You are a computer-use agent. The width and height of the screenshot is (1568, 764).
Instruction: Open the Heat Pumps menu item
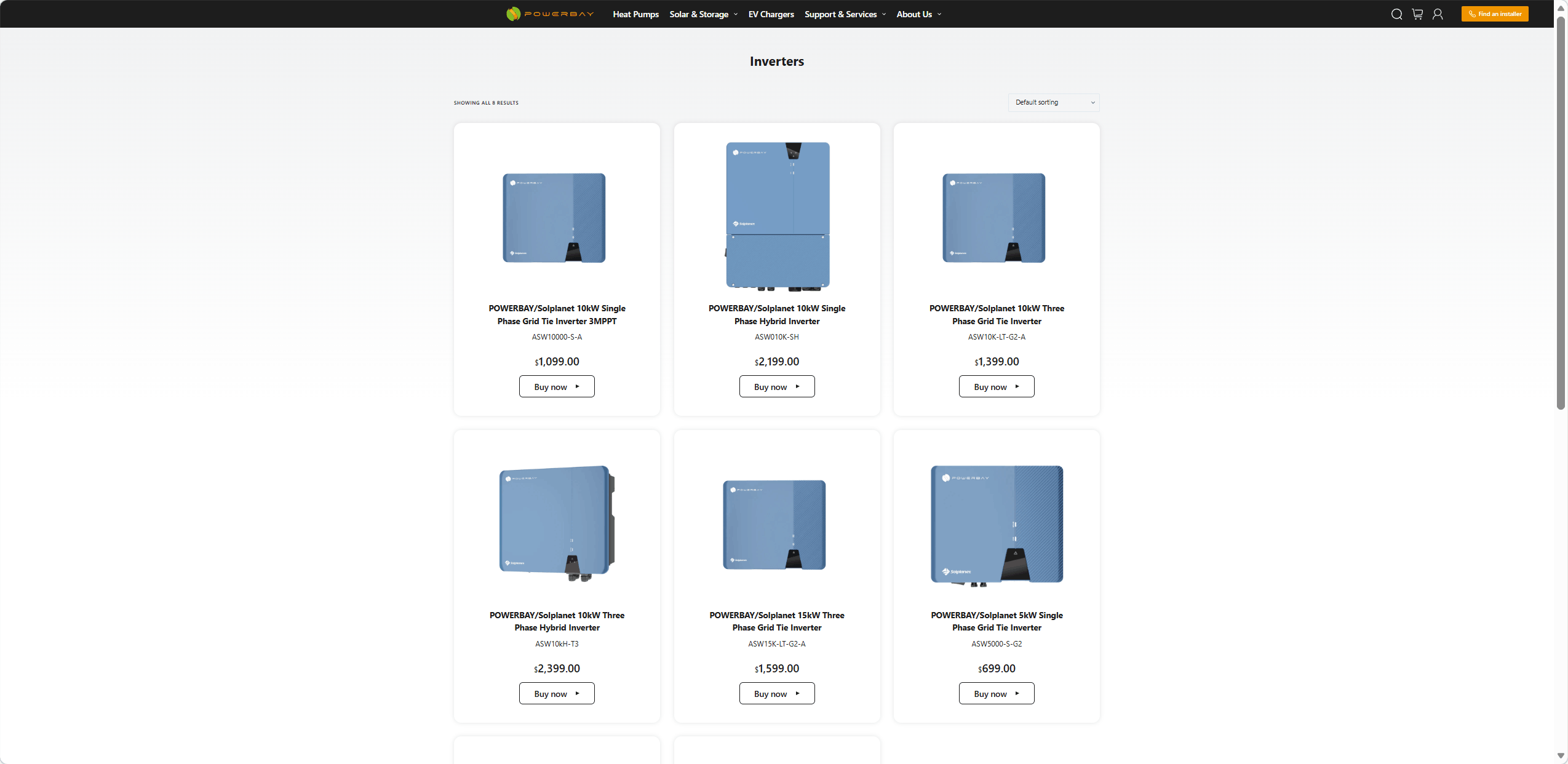click(x=635, y=14)
